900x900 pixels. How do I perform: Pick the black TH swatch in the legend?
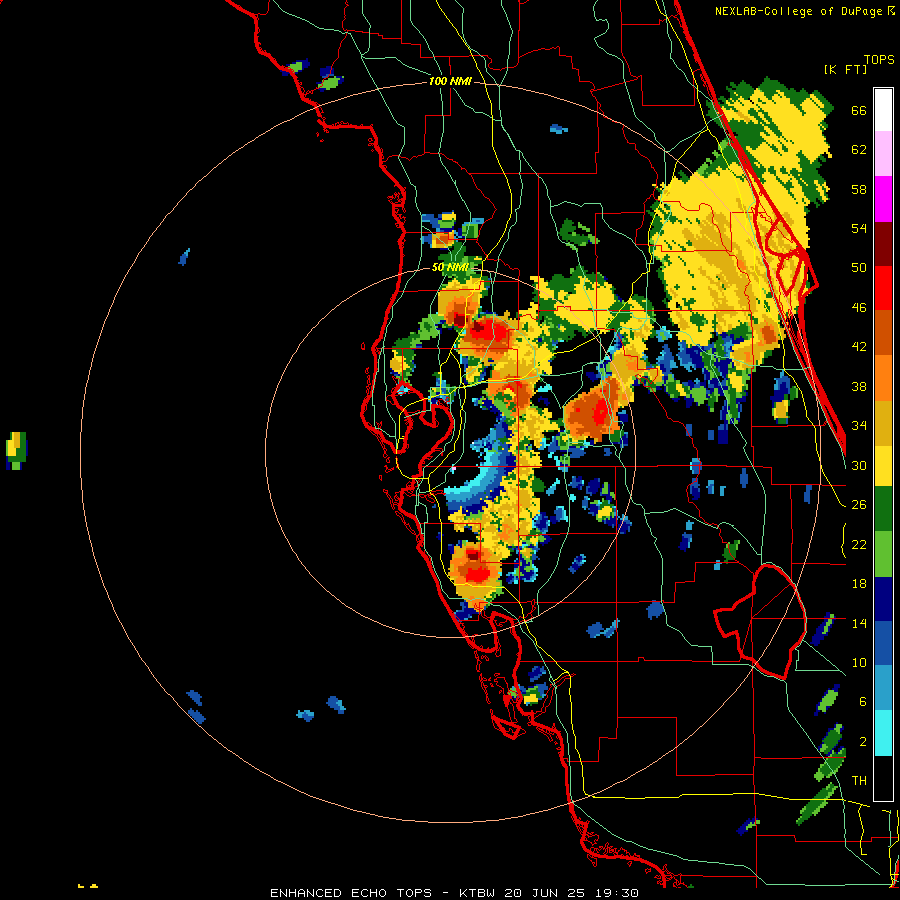coord(883,778)
